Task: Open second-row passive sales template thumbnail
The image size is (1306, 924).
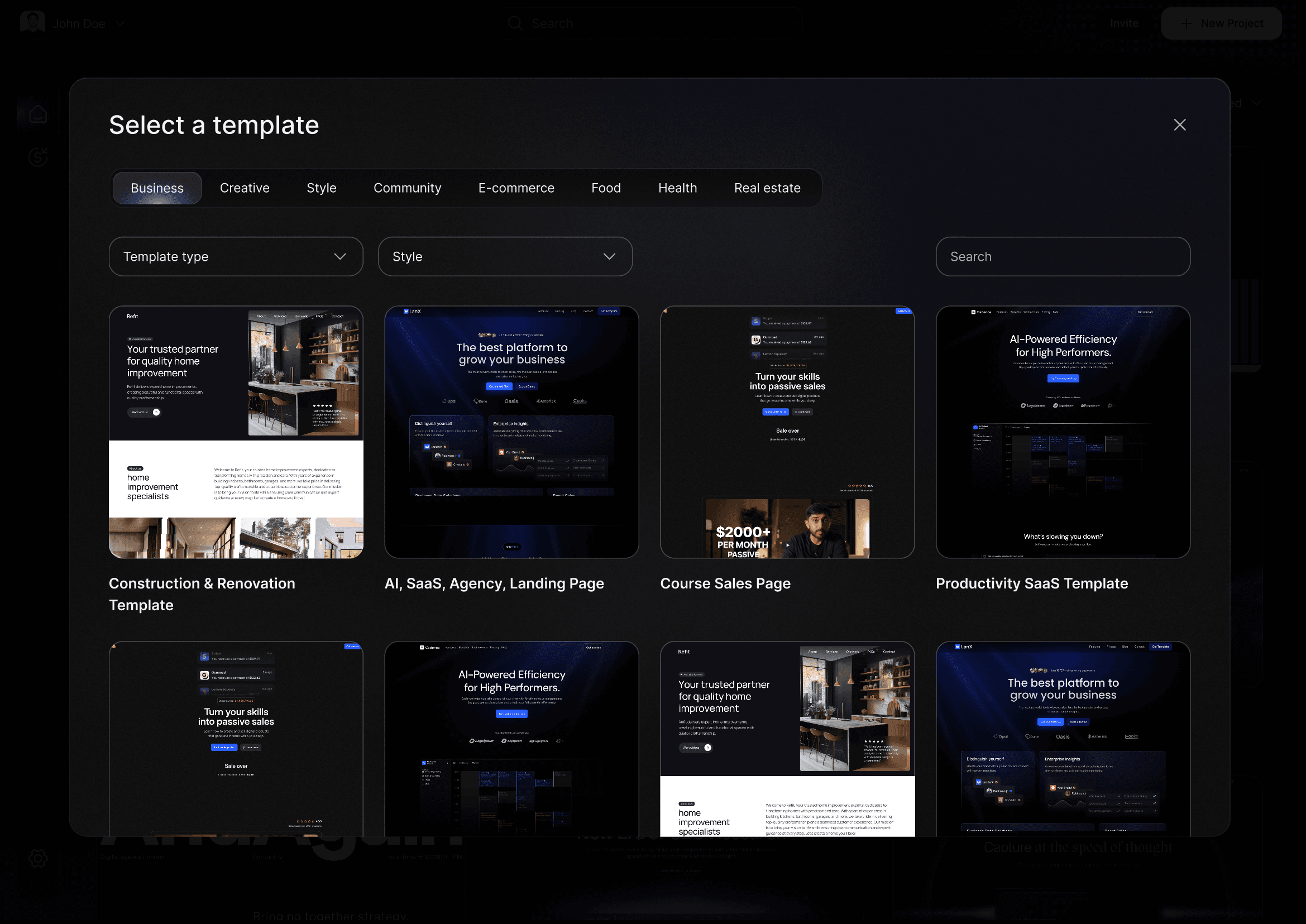Action: click(236, 739)
